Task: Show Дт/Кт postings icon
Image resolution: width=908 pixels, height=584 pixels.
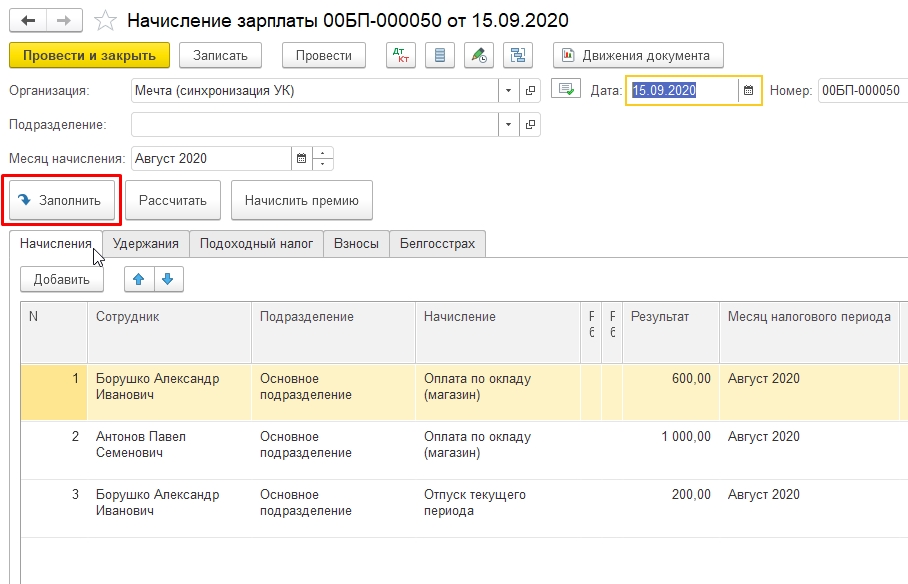Action: [x=401, y=55]
